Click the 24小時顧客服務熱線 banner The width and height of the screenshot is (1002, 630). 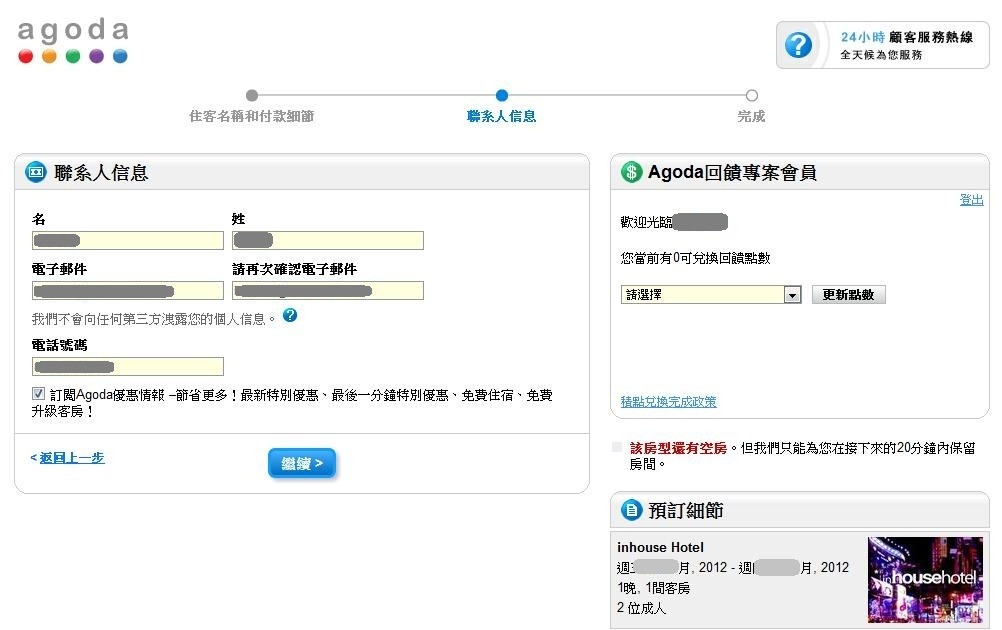point(883,45)
